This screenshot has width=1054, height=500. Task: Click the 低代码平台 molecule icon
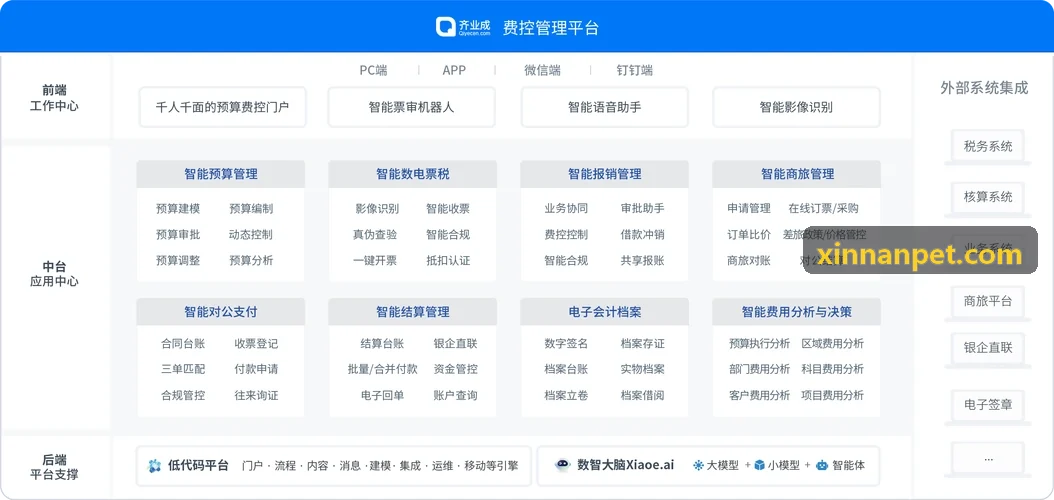coord(155,466)
